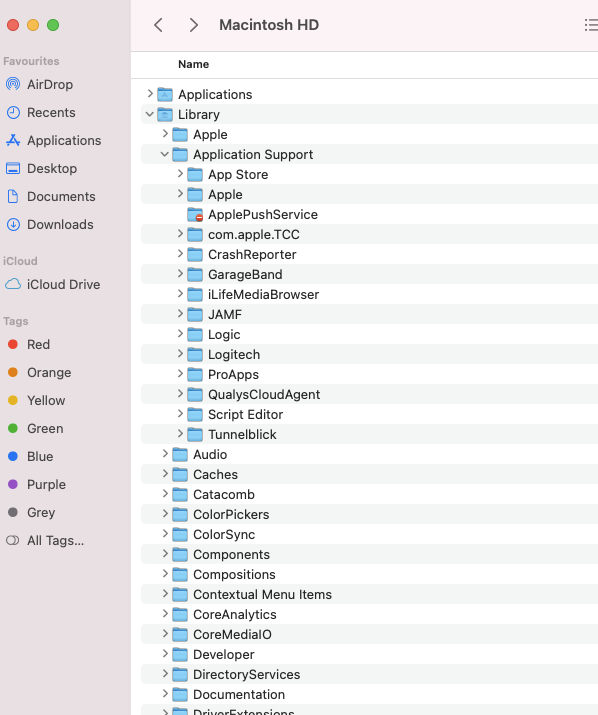
Task: Select the ProApps folder row
Action: point(369,374)
